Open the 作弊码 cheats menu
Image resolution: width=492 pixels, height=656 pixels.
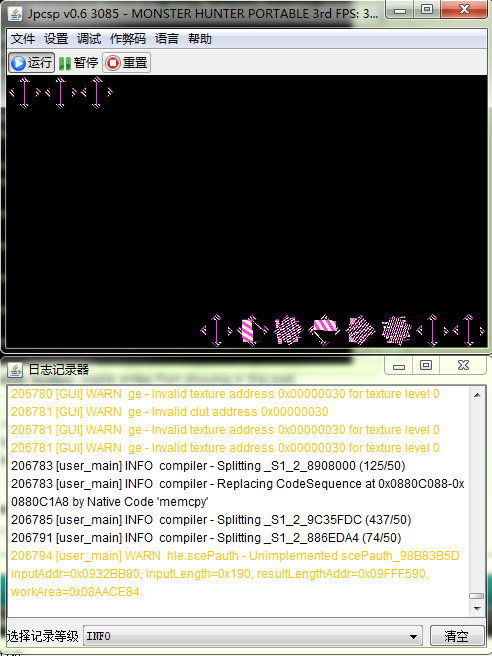point(128,39)
